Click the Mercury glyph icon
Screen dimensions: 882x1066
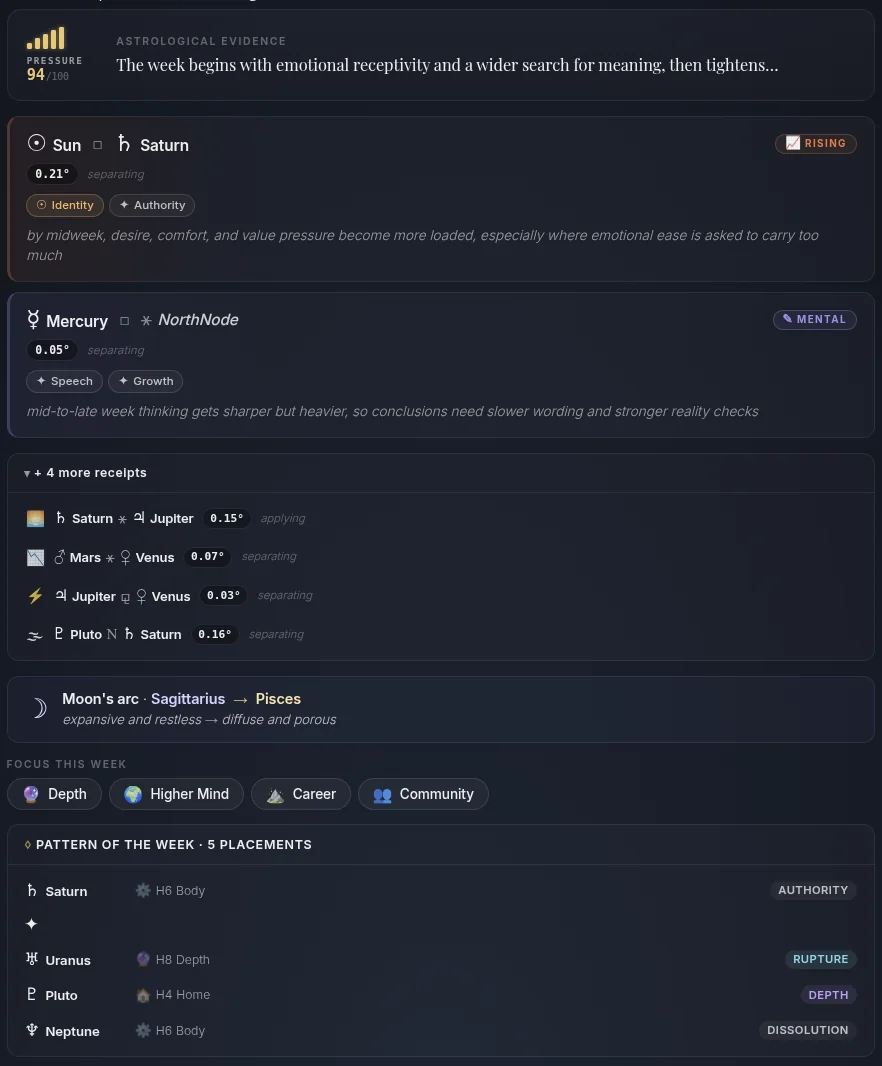pyautogui.click(x=33, y=320)
